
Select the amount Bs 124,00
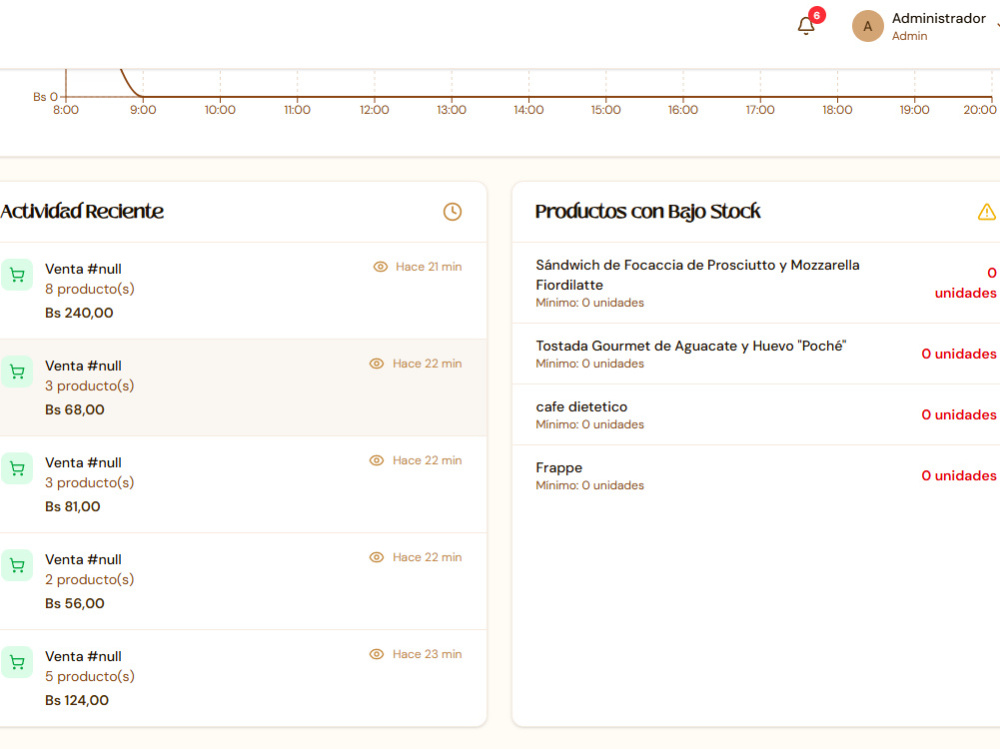tap(77, 701)
